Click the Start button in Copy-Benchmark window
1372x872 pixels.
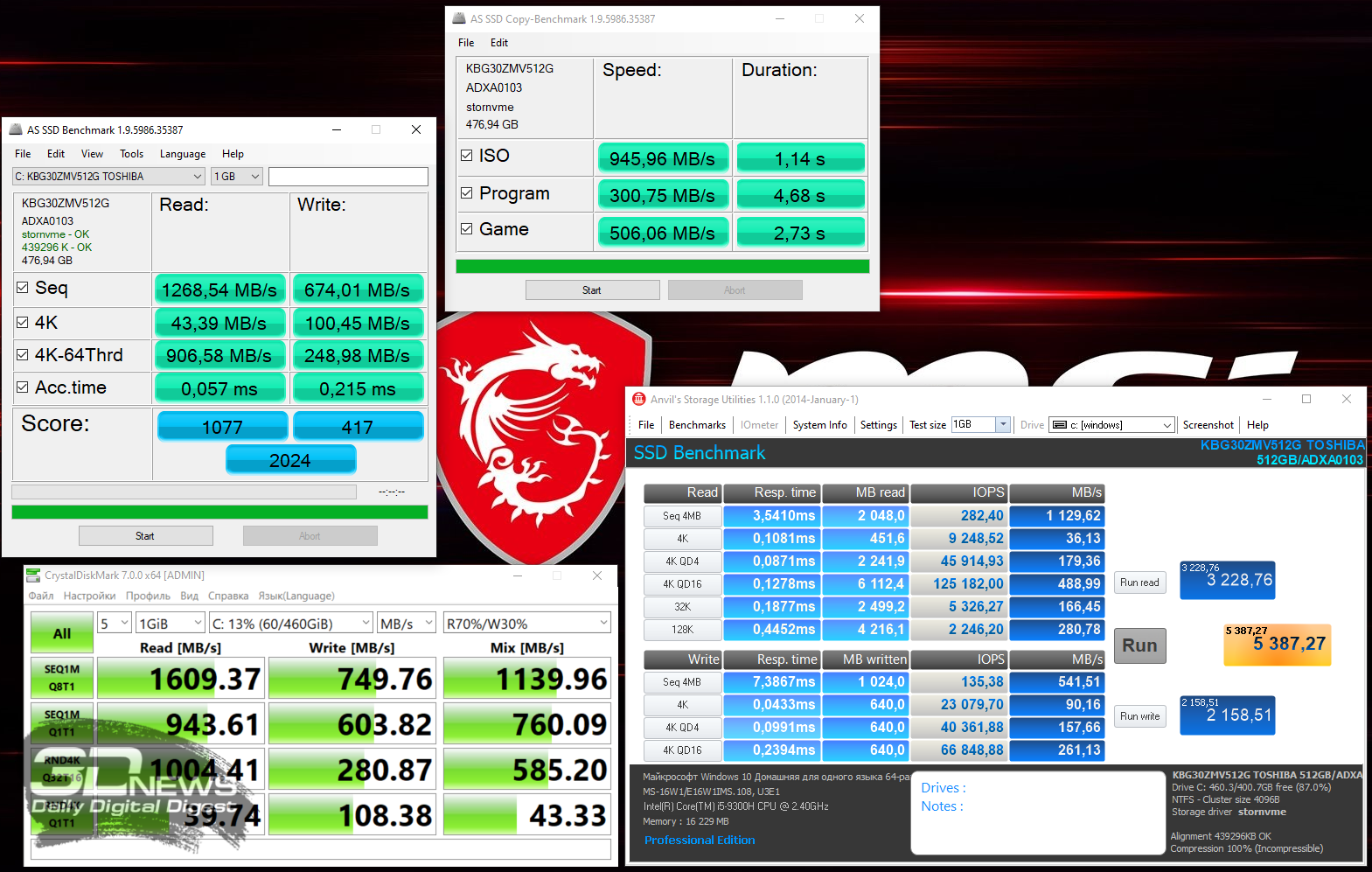(593, 290)
